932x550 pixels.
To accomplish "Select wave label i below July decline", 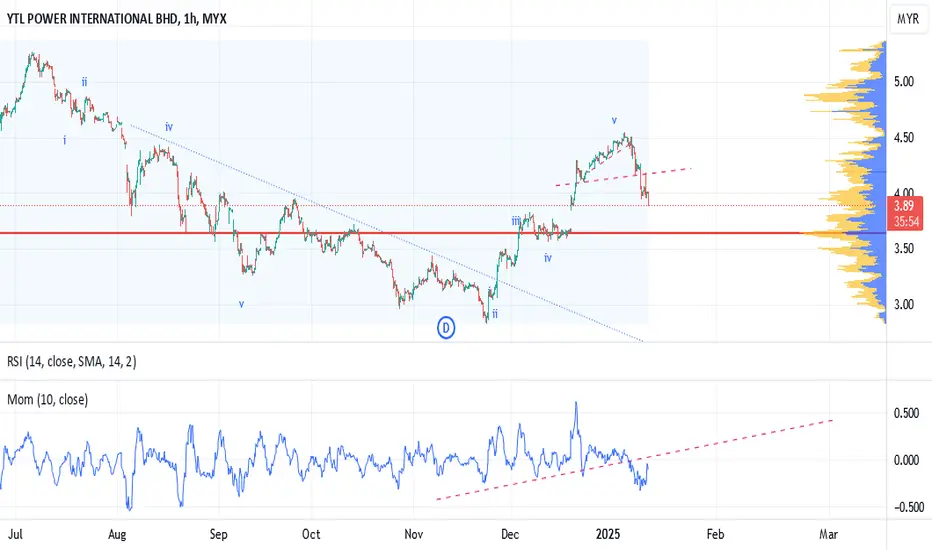I will (x=64, y=140).
